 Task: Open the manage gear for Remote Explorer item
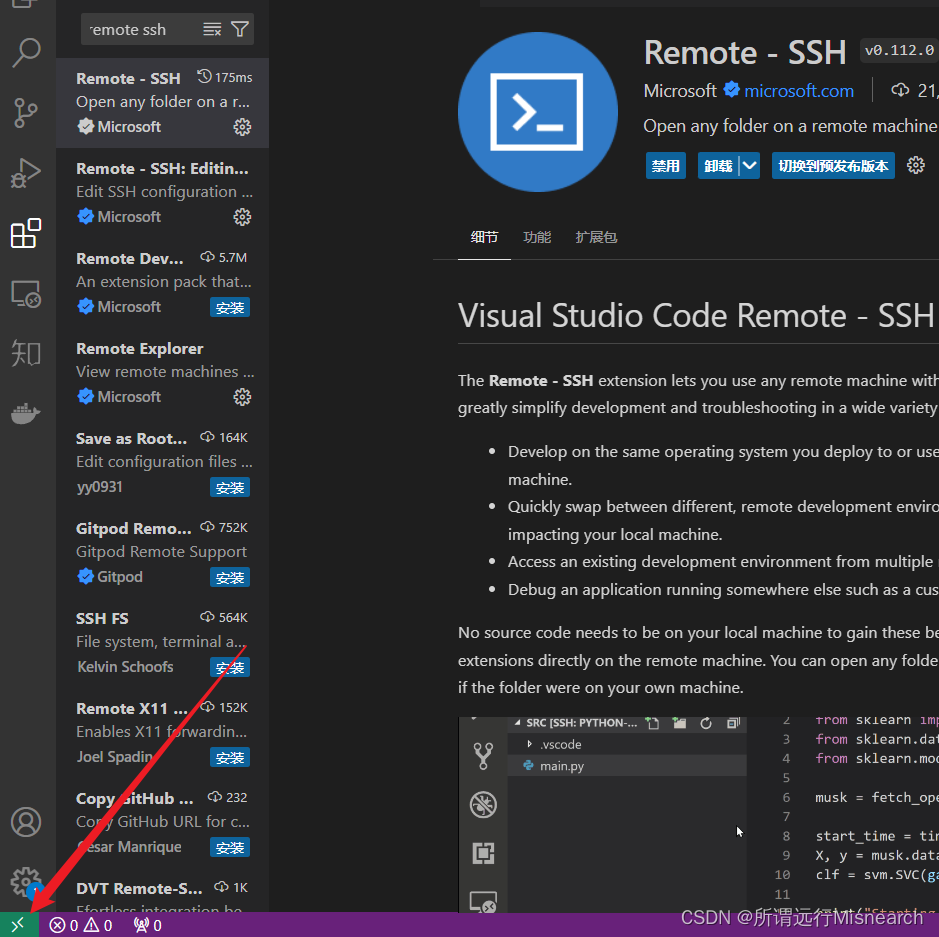click(x=242, y=397)
